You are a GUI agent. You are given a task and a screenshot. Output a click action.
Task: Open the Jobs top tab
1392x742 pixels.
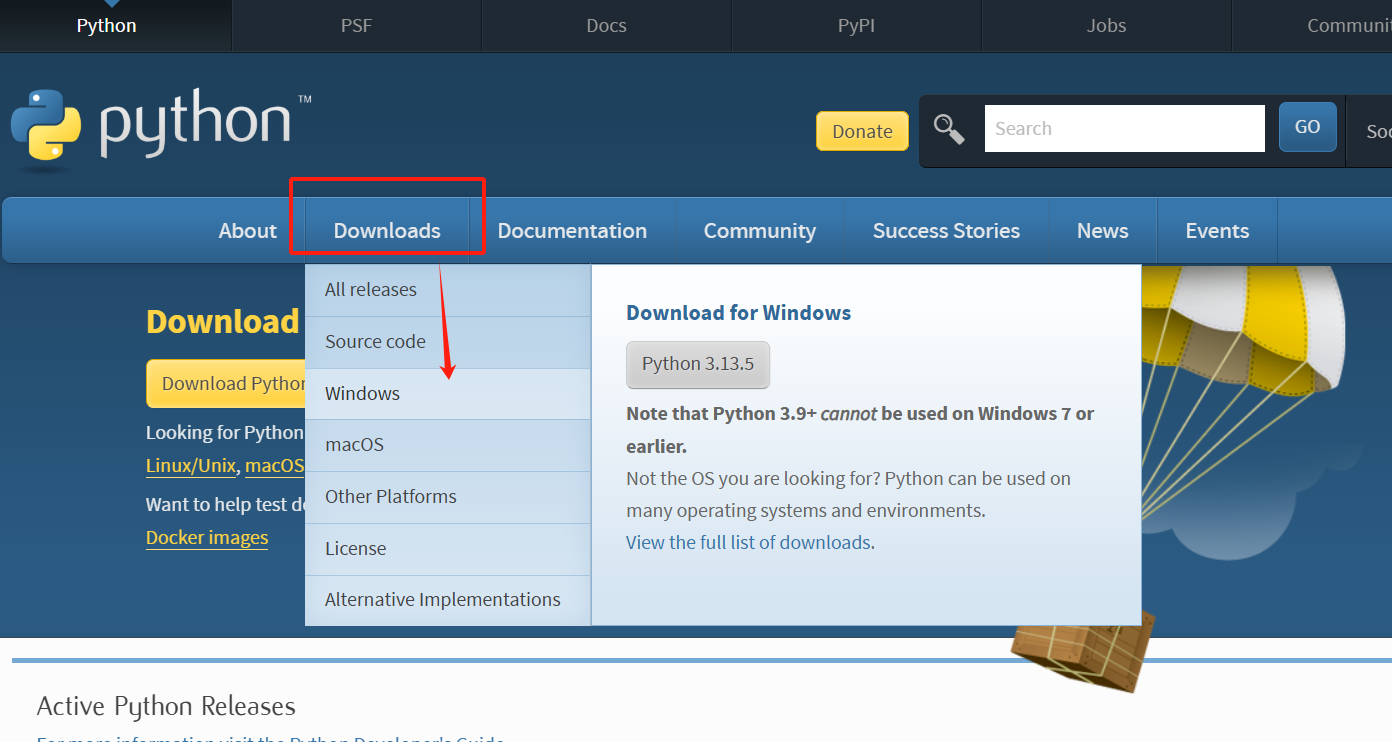[x=1106, y=26]
